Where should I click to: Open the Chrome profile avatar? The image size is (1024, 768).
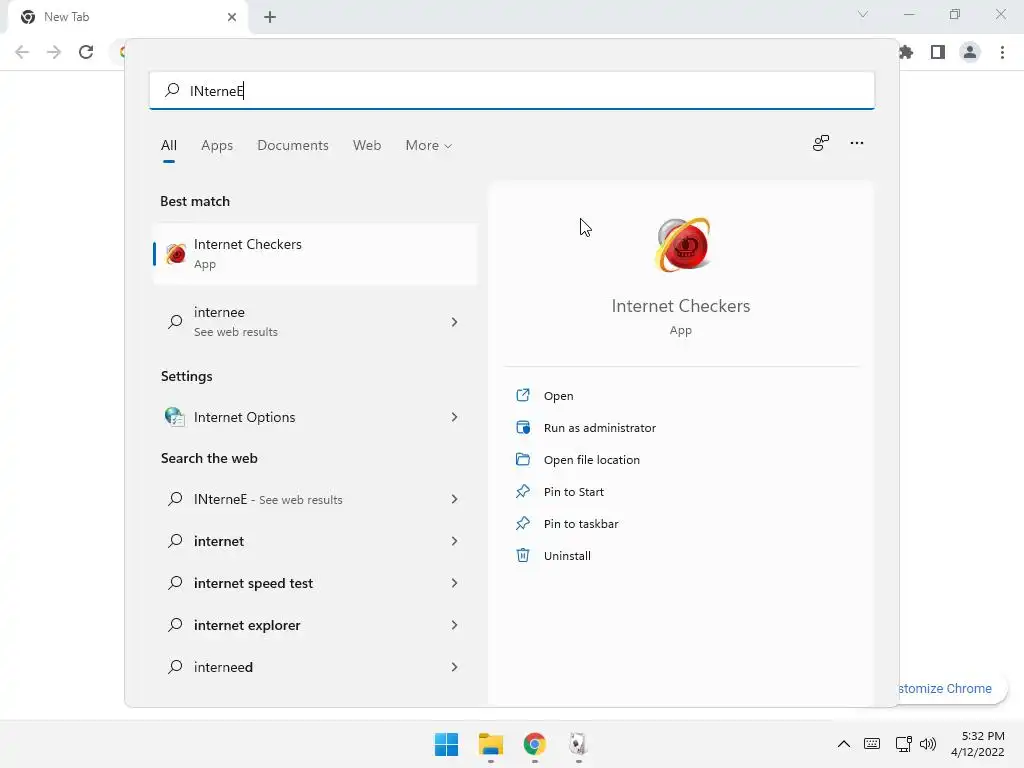tap(970, 52)
